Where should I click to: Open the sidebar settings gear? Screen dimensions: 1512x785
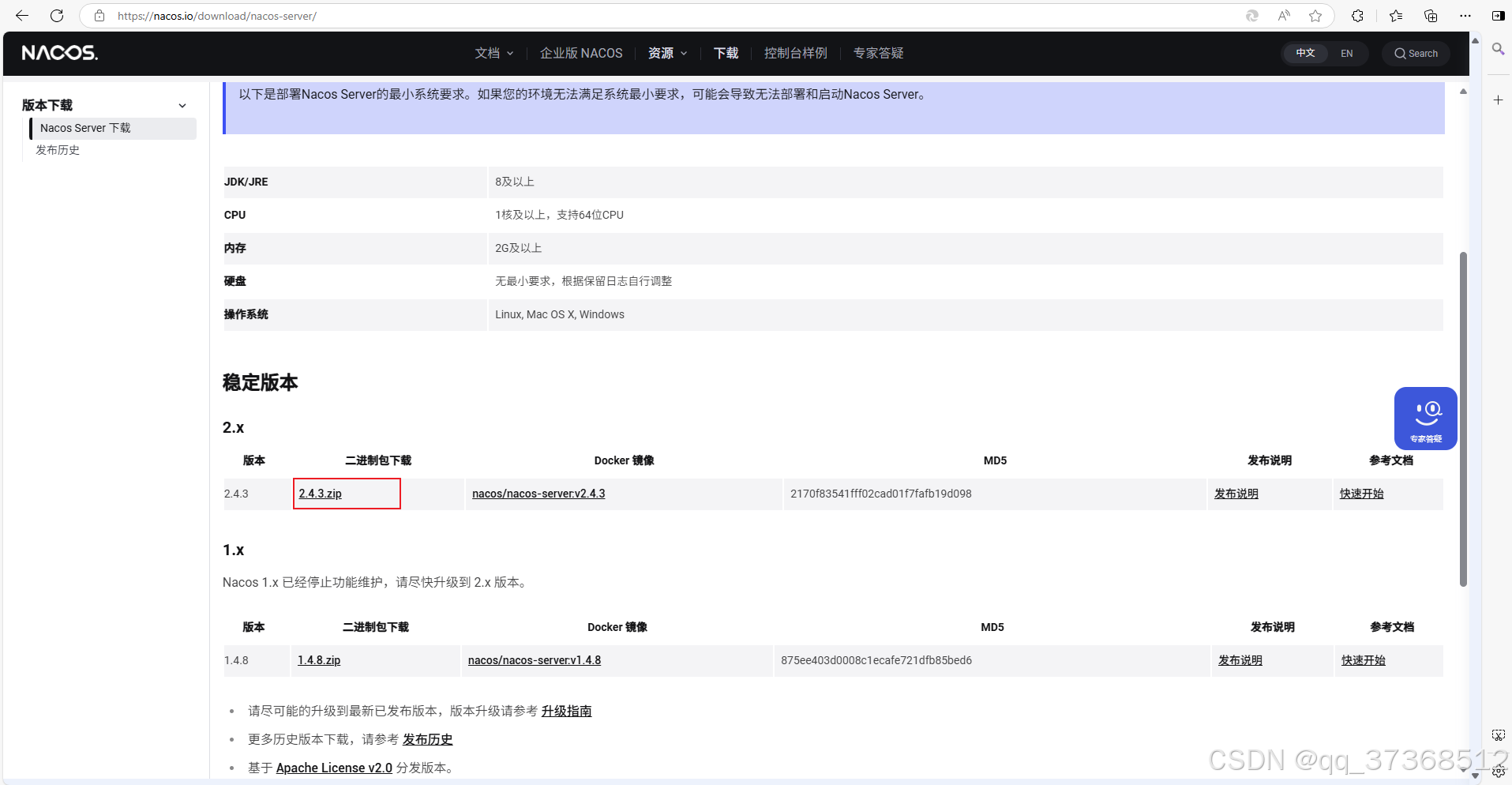[1499, 772]
